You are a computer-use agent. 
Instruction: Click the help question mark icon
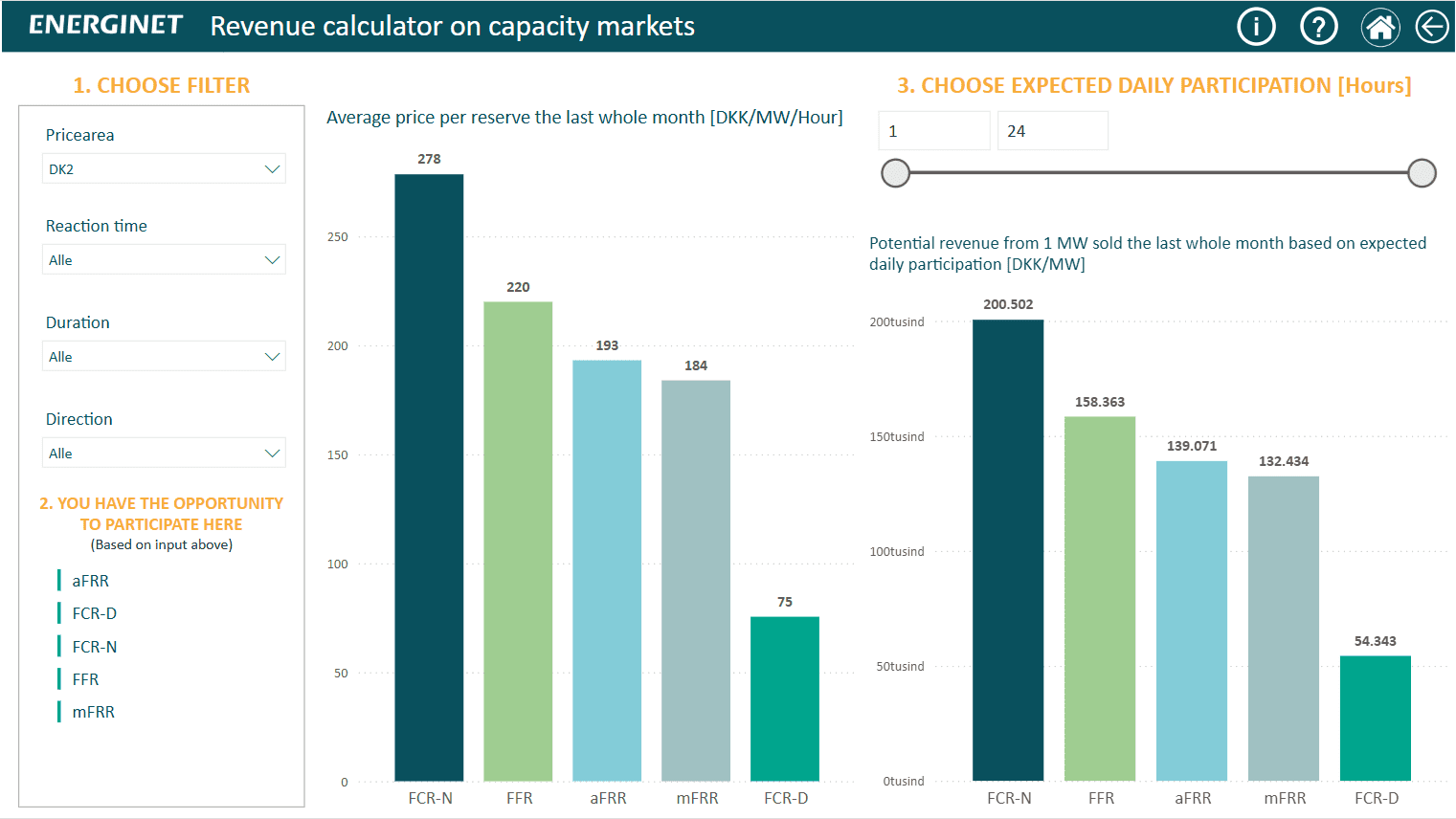pos(1318,27)
